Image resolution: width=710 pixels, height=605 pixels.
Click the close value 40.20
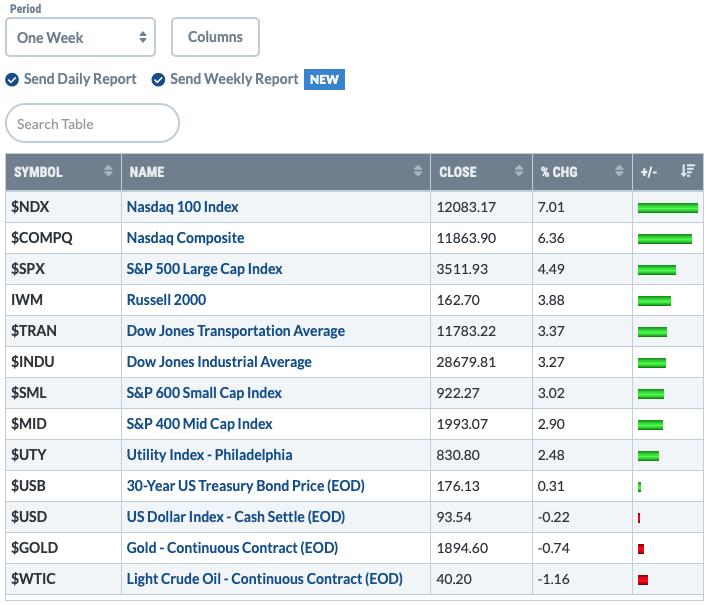[454, 579]
